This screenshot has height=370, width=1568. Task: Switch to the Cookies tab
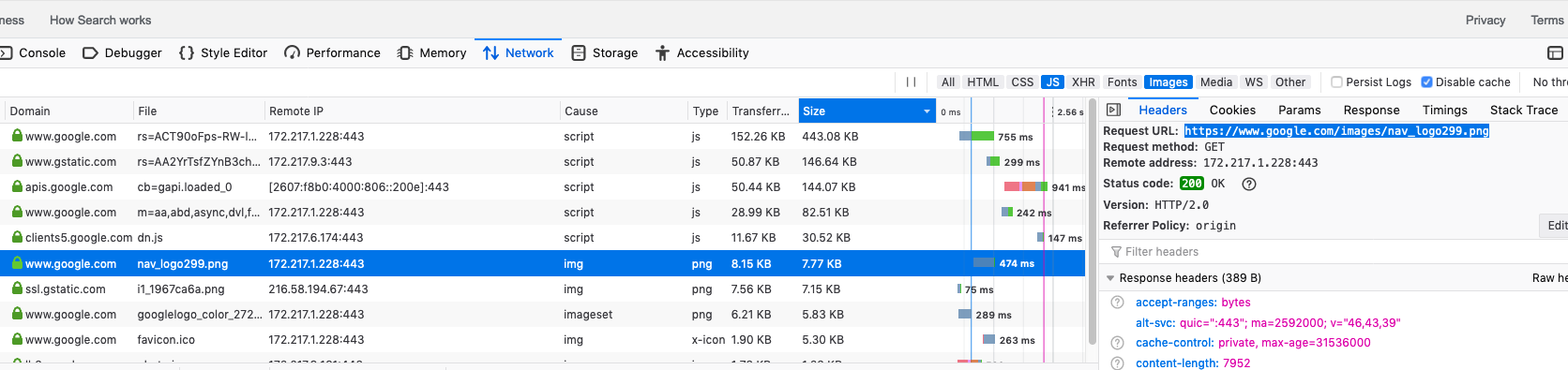tap(1232, 110)
